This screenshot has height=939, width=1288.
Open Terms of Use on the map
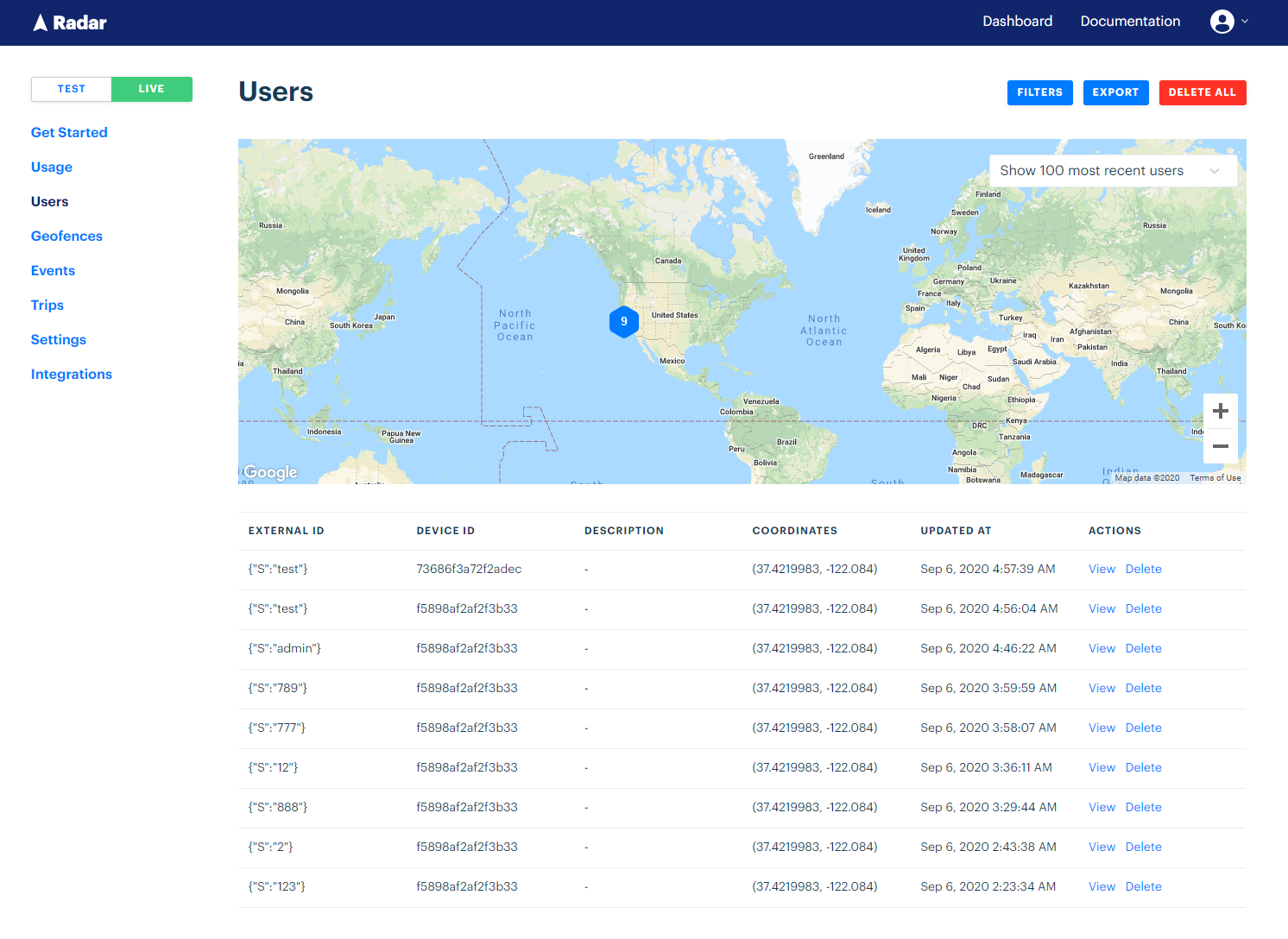click(x=1215, y=478)
